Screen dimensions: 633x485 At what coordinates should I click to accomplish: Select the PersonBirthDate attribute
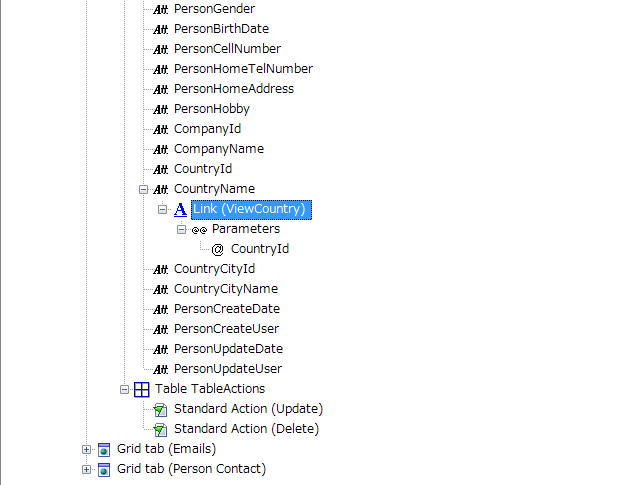point(221,29)
